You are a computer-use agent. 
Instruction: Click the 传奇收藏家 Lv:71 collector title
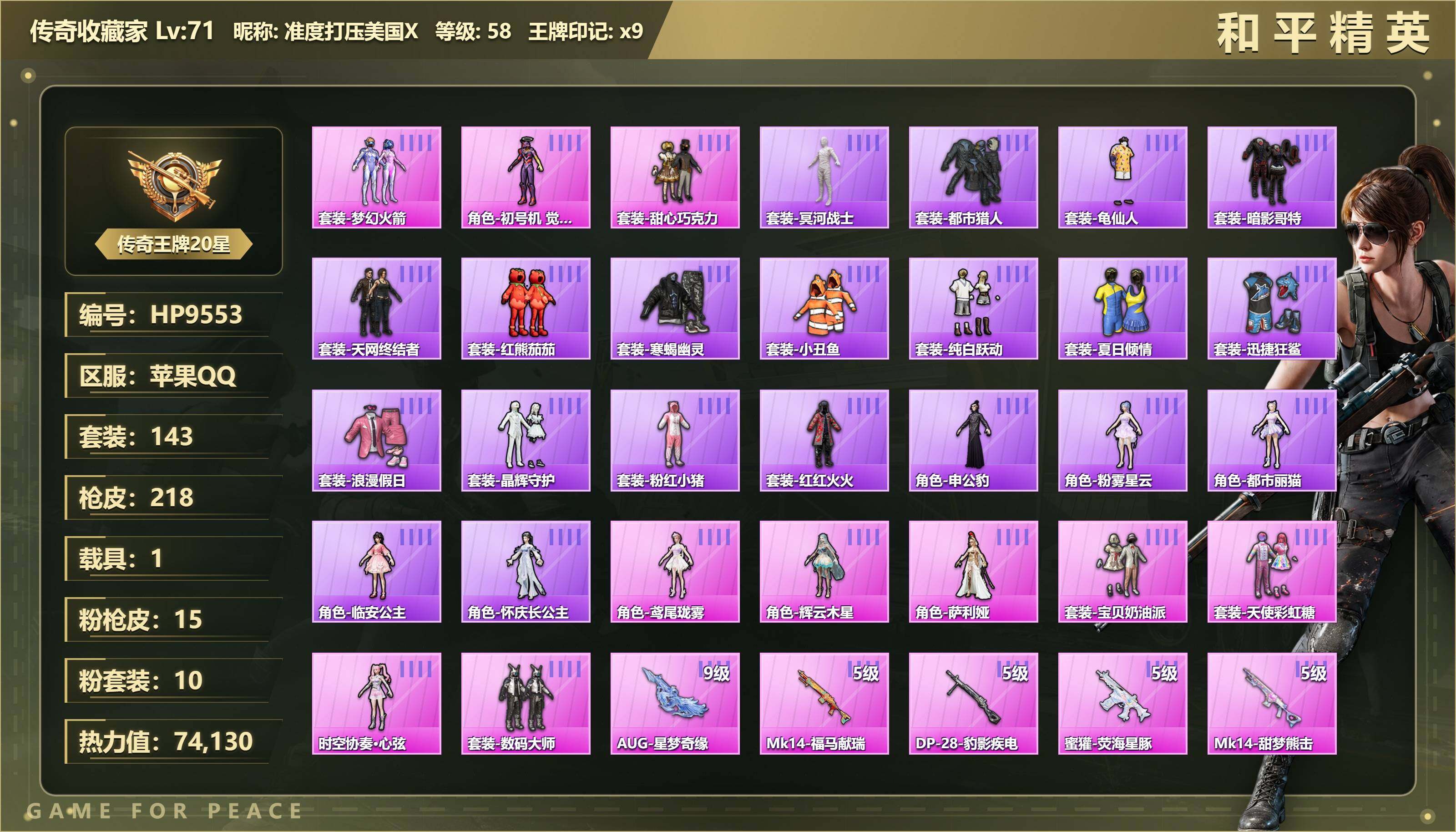tap(122, 31)
